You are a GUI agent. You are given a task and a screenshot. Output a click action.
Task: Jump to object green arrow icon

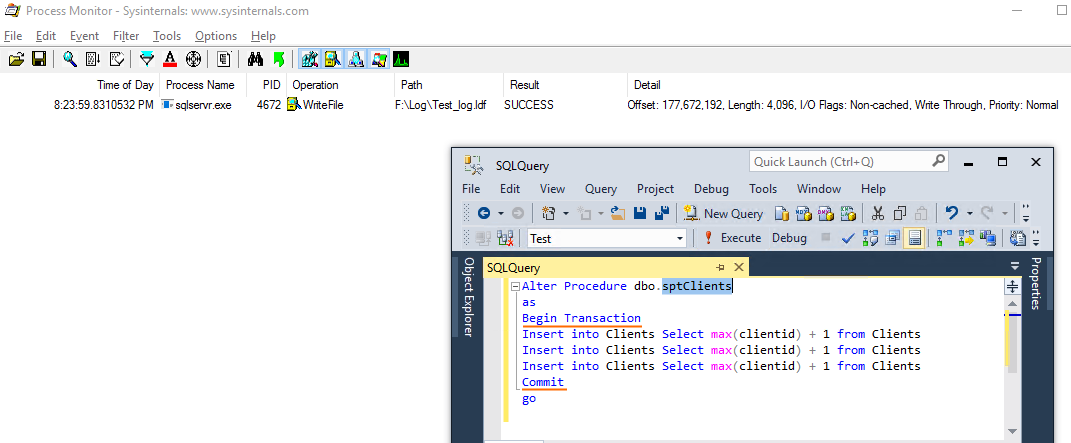(278, 59)
